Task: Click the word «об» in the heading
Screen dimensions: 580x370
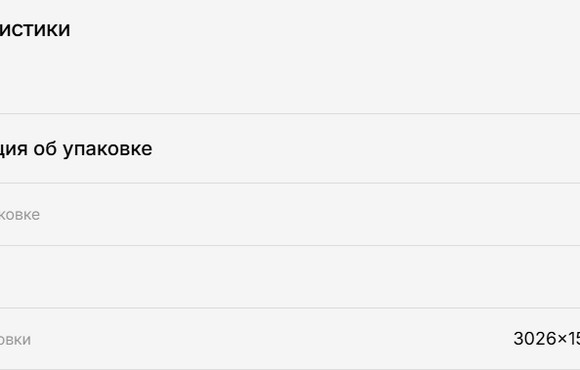Action: (44, 148)
